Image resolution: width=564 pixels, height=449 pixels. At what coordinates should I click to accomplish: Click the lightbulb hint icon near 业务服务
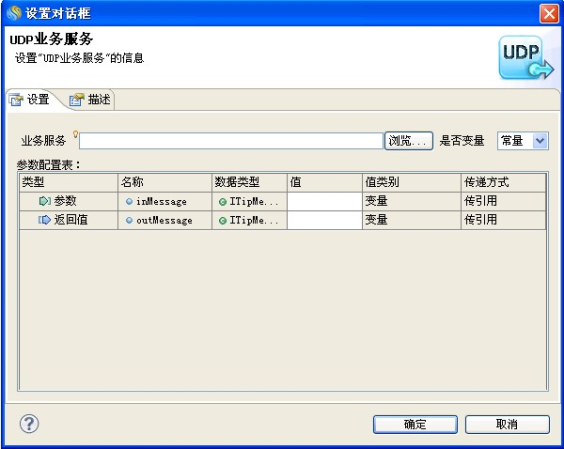click(x=75, y=134)
